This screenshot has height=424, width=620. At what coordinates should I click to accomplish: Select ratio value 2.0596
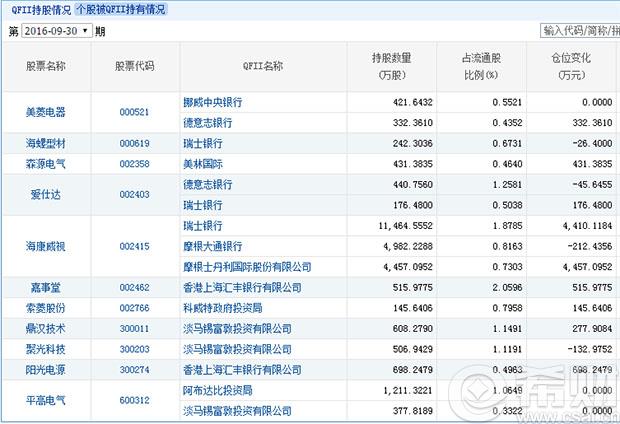pyautogui.click(x=507, y=288)
